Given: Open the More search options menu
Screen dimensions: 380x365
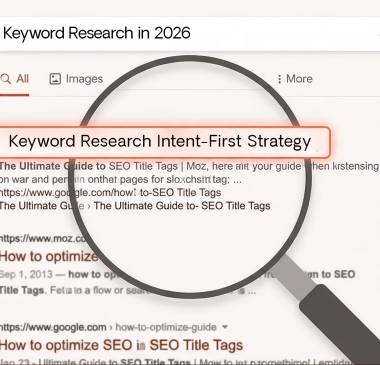Looking at the screenshot, I should coord(295,79).
